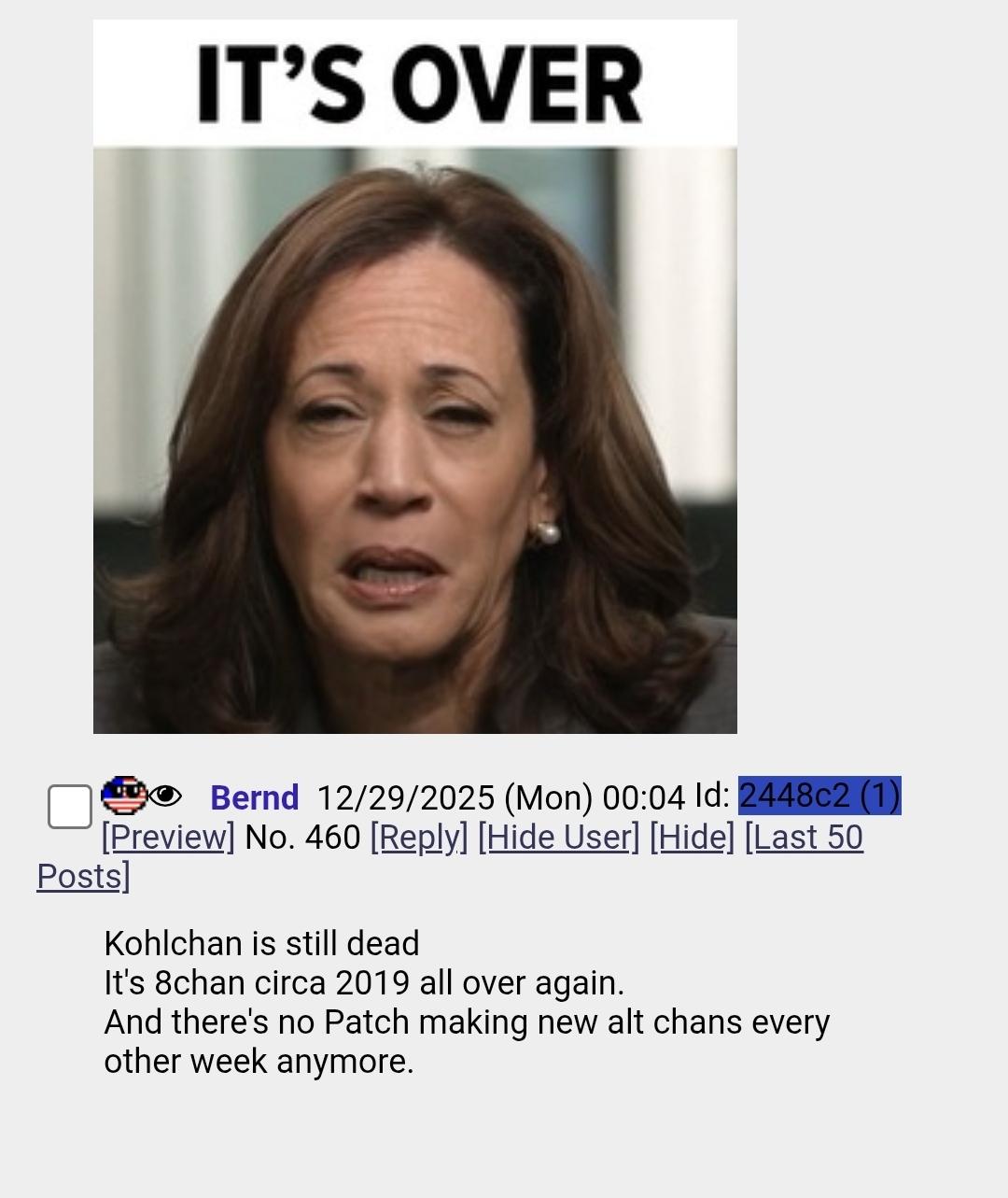
Task: Click the 8chan circa 2019 text line
Action: (x=364, y=983)
